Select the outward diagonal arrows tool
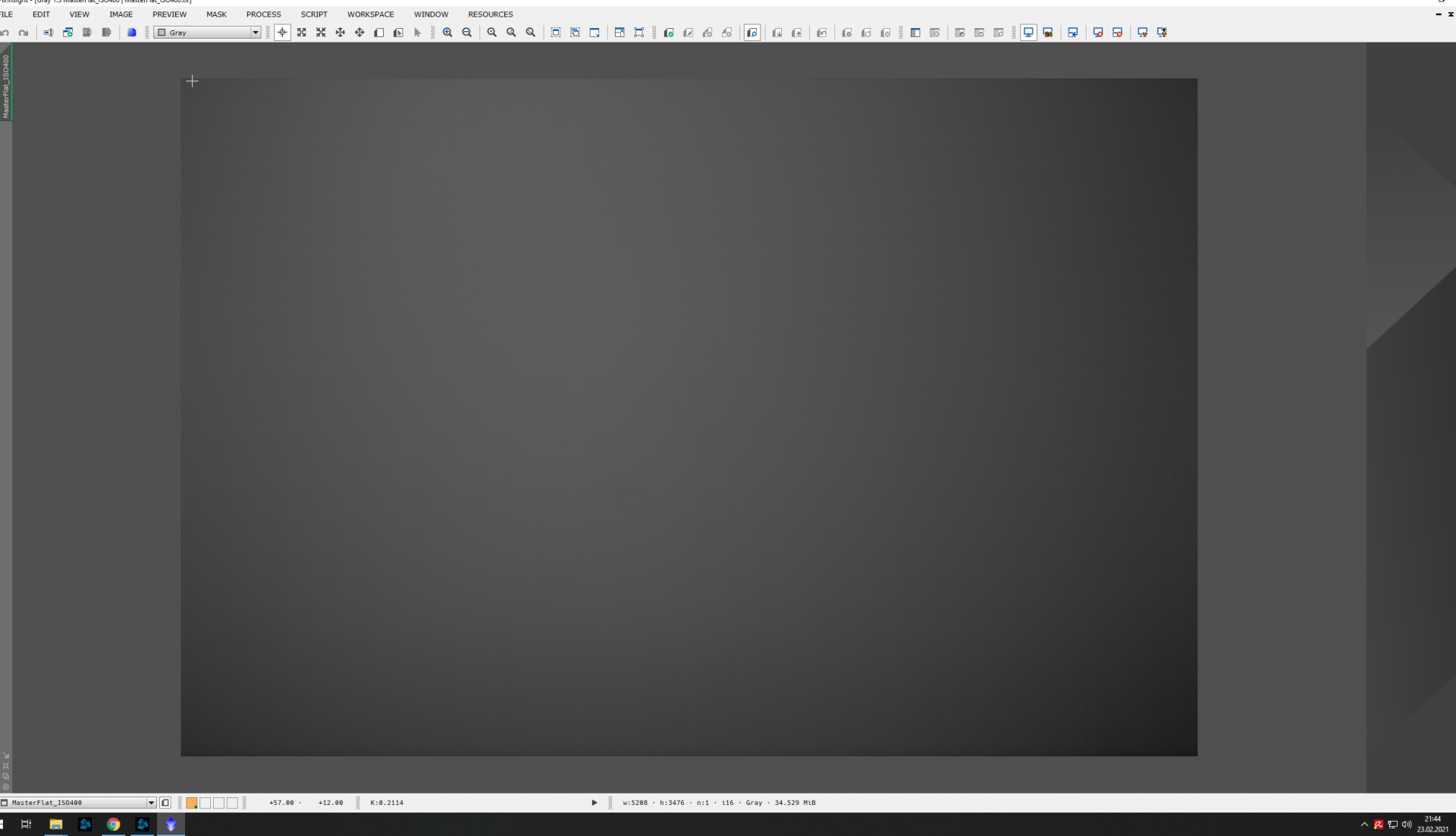 point(302,33)
